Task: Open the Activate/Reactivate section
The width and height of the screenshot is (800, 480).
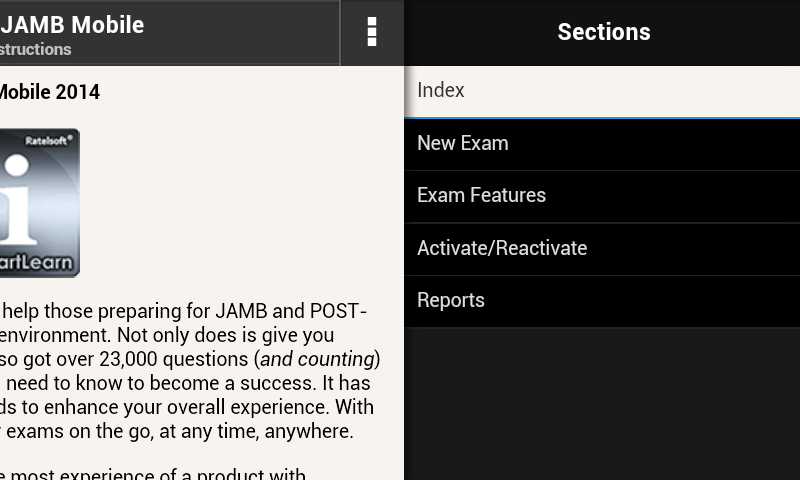Action: (602, 248)
